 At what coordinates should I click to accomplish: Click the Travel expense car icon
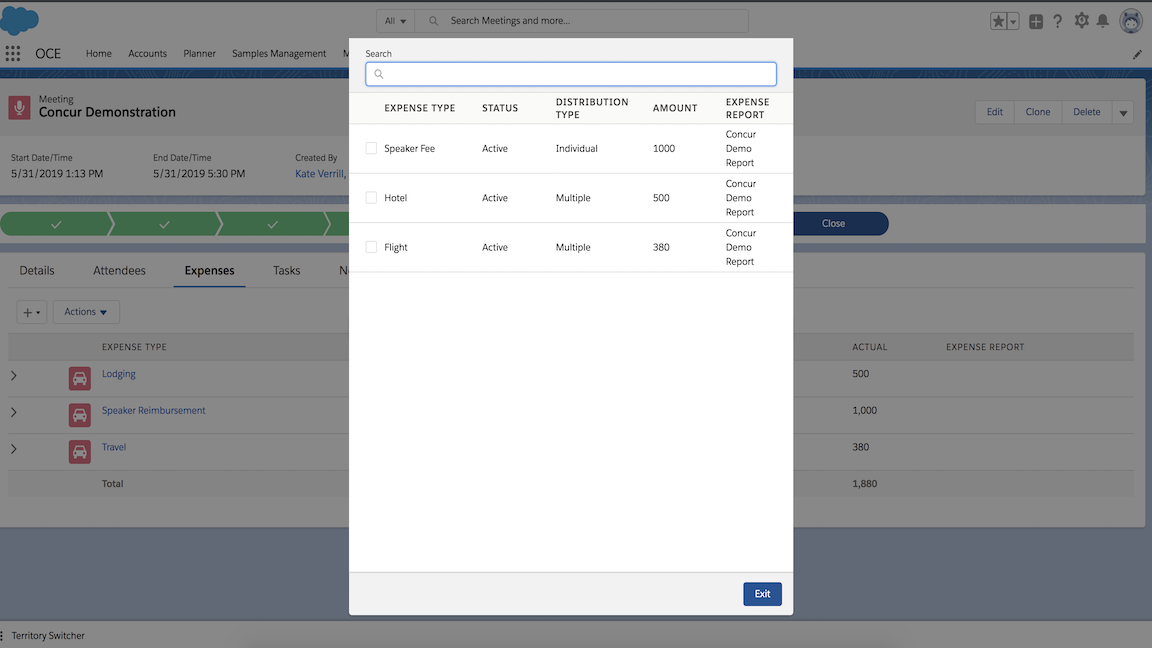(79, 452)
